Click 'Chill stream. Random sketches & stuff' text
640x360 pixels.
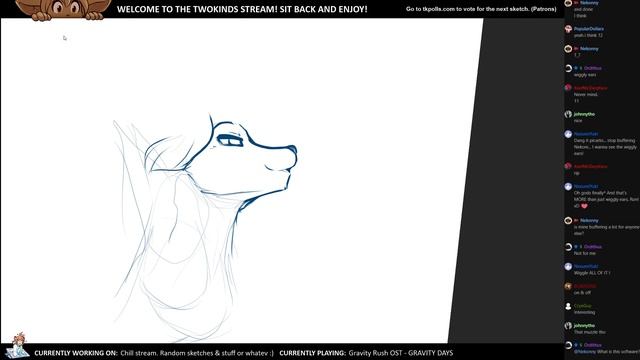(197, 353)
